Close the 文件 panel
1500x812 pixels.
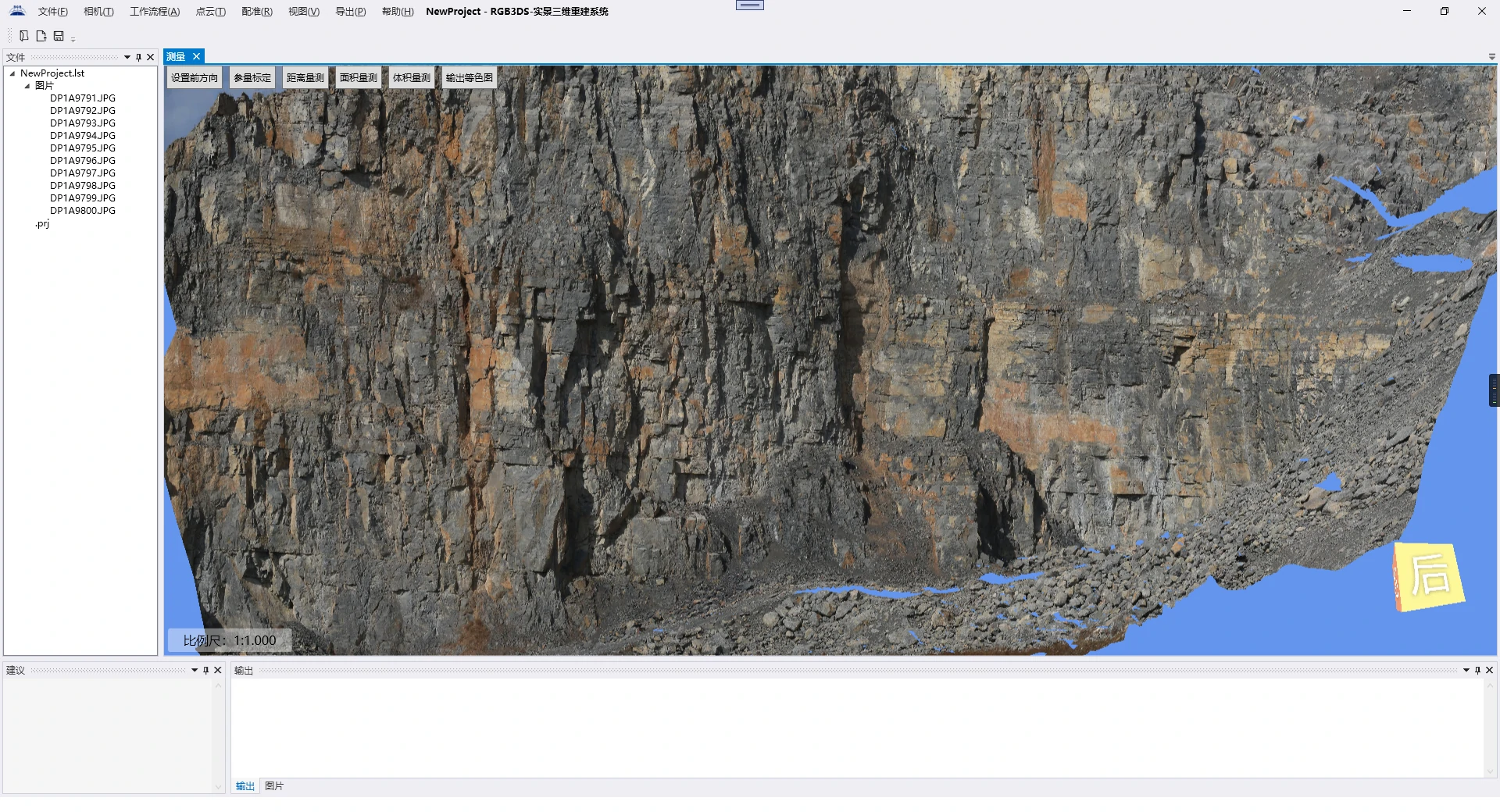151,57
